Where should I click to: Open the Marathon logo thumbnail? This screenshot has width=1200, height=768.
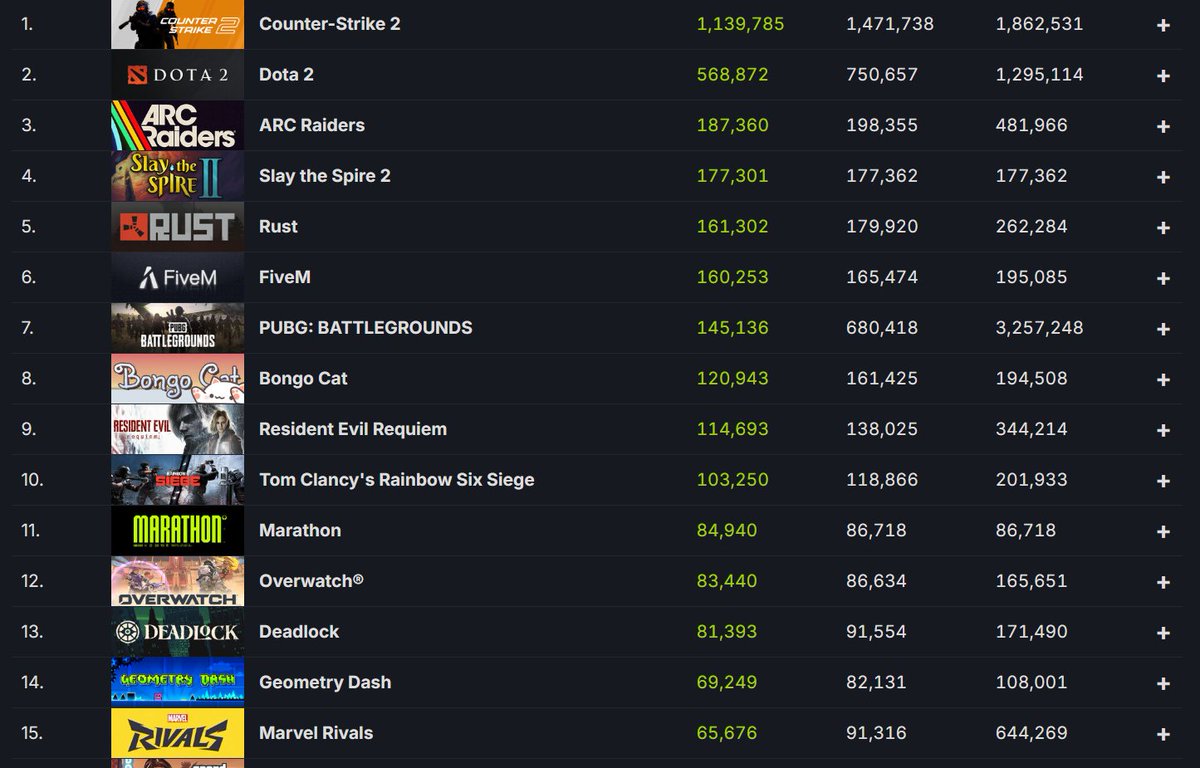[x=177, y=530]
